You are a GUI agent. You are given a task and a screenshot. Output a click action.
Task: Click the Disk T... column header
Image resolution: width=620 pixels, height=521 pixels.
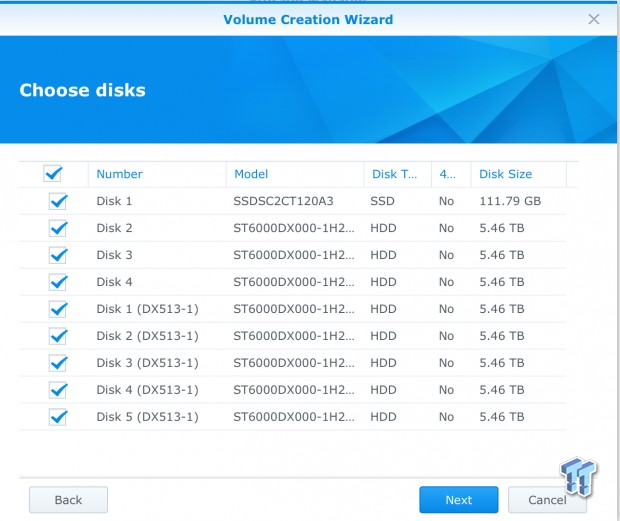[x=397, y=174]
